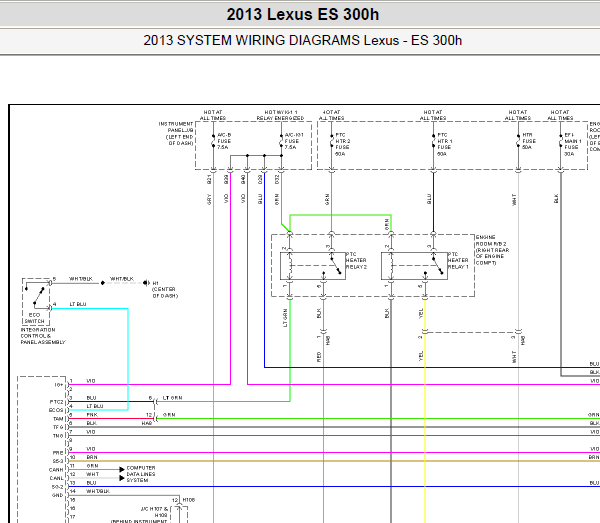Click the ECO SWITCH label
This screenshot has width=600, height=523.
pyautogui.click(x=34, y=318)
